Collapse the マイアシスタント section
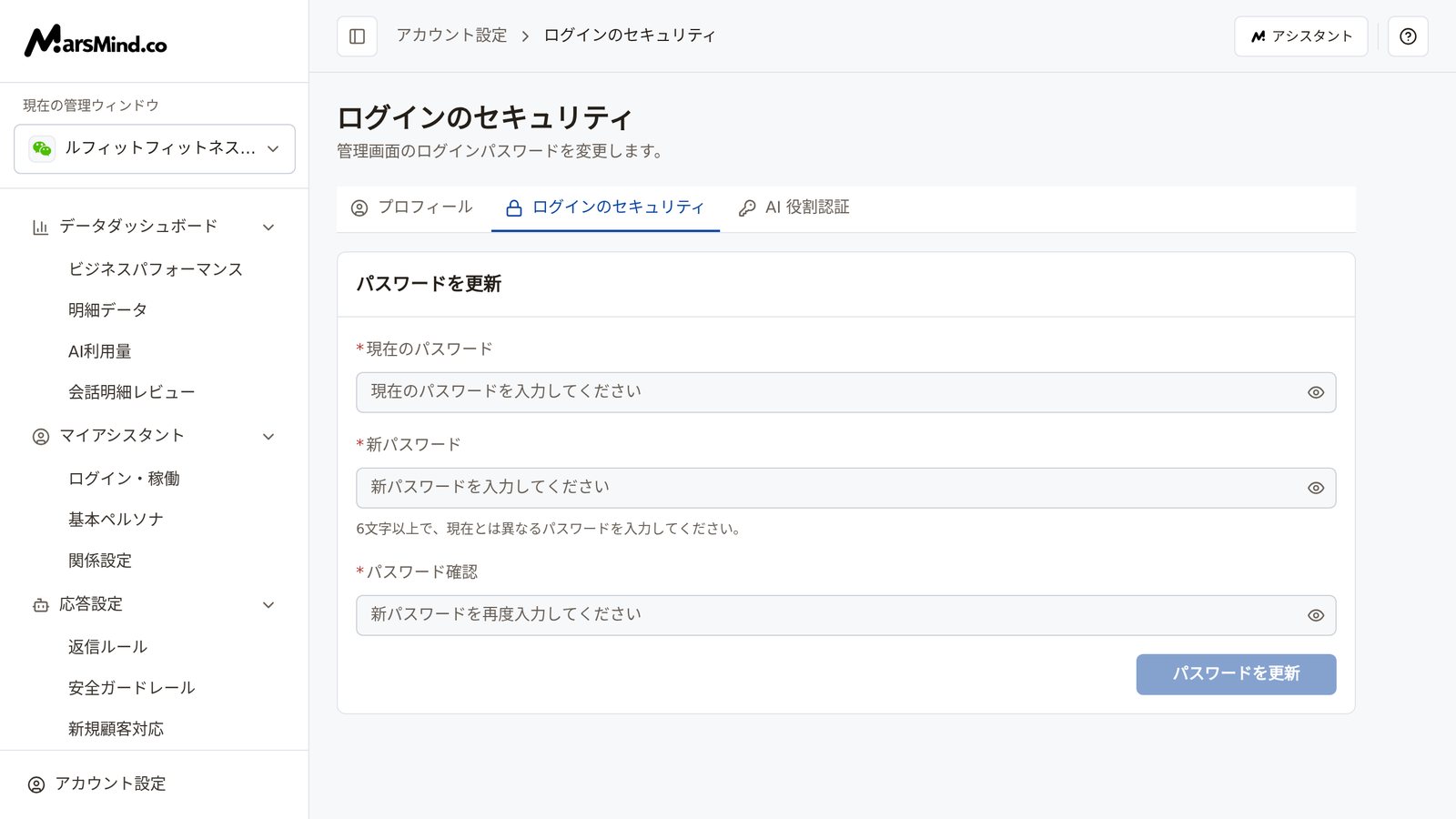Image resolution: width=1456 pixels, height=819 pixels. pos(268,437)
